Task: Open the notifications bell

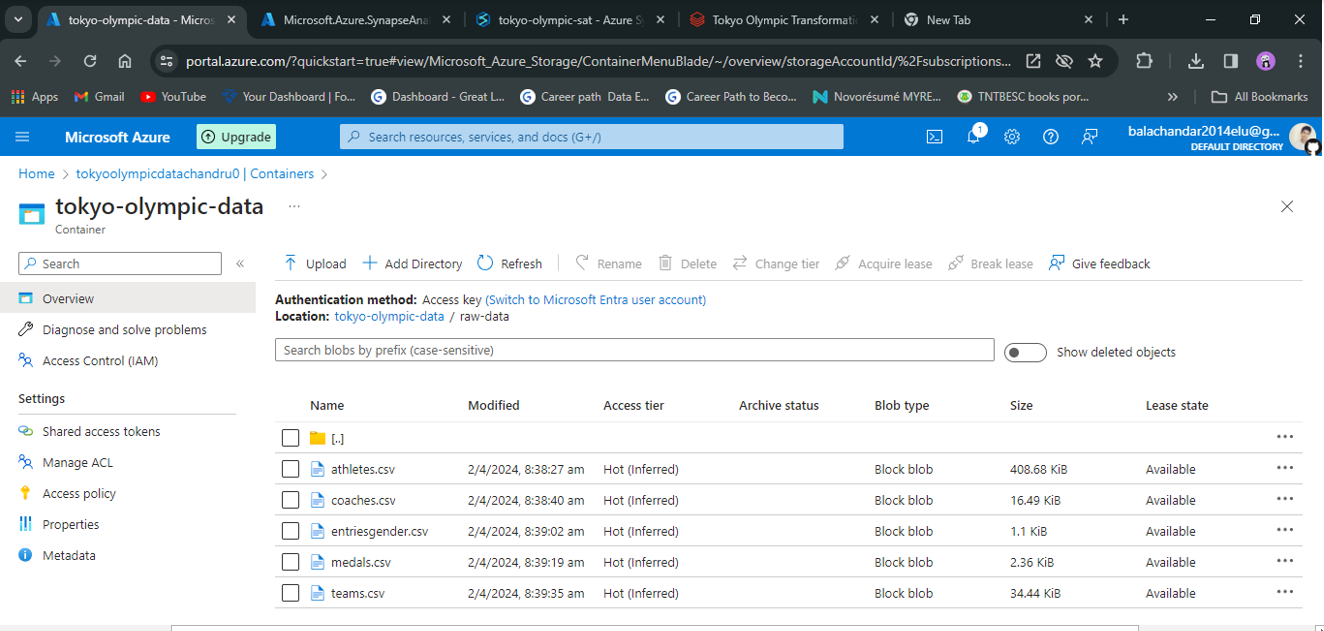Action: 973,137
